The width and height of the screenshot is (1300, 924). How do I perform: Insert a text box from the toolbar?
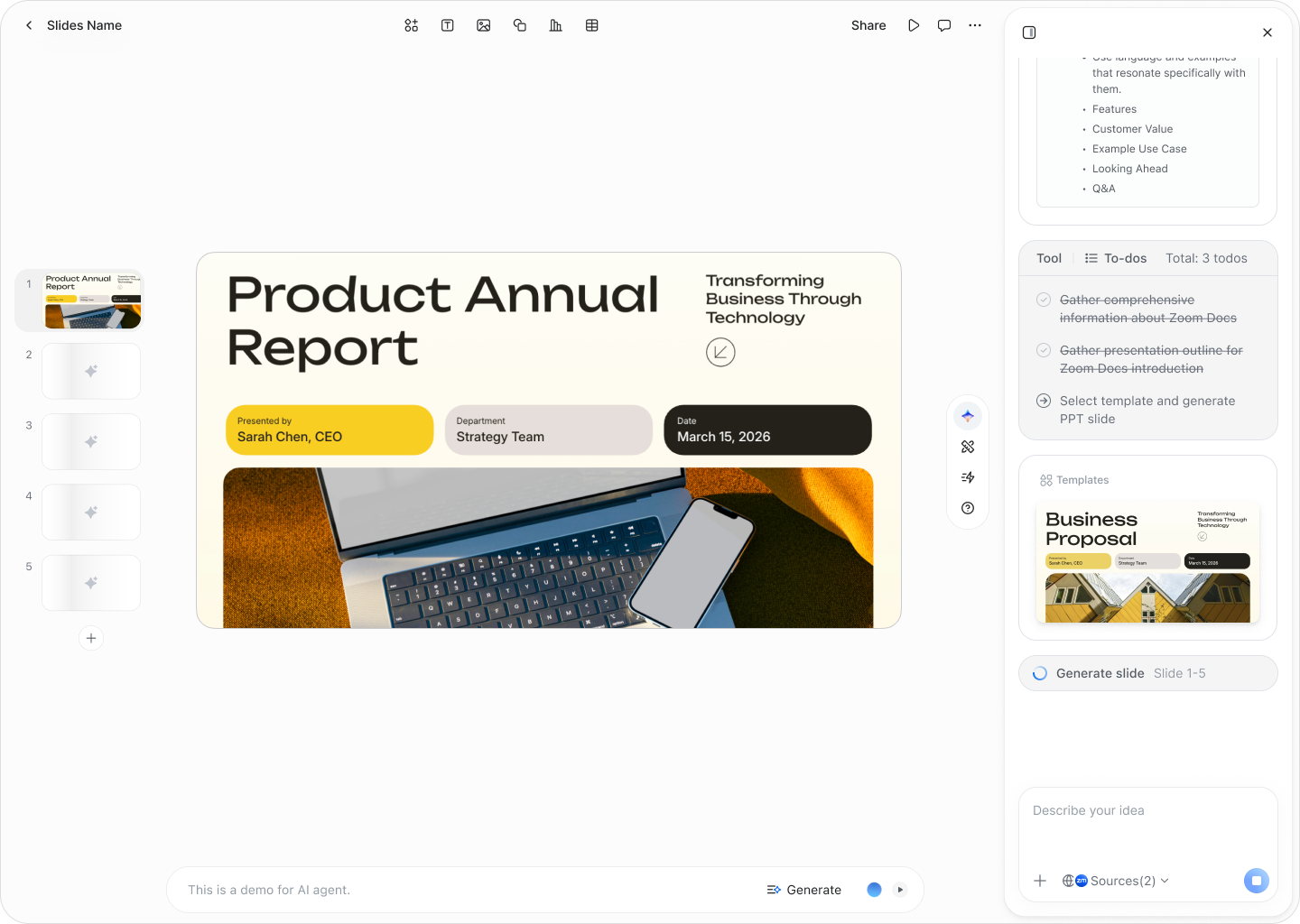(x=448, y=25)
